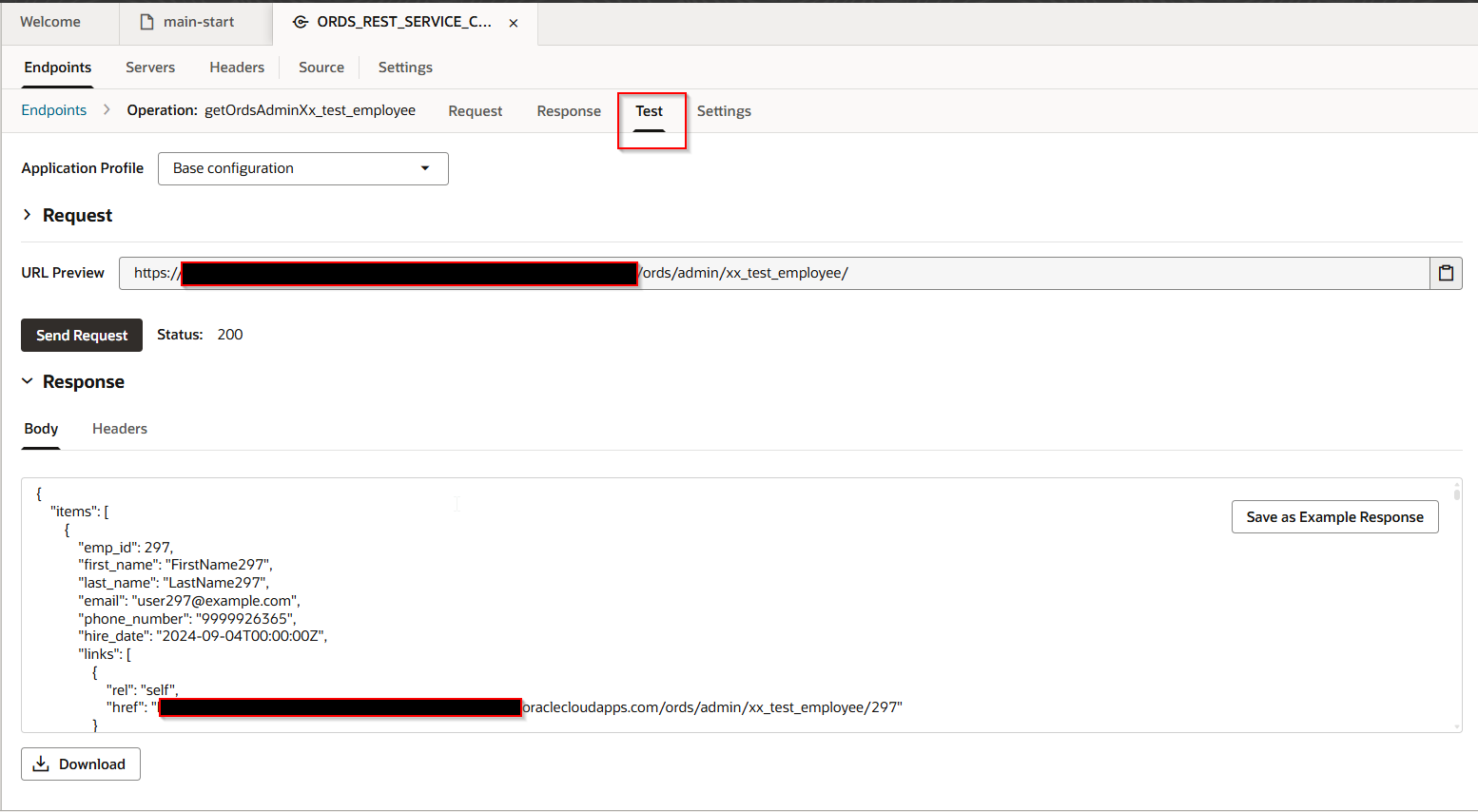The height and width of the screenshot is (812, 1478).
Task: Click the ORDS service connection tab icon
Action: click(301, 22)
